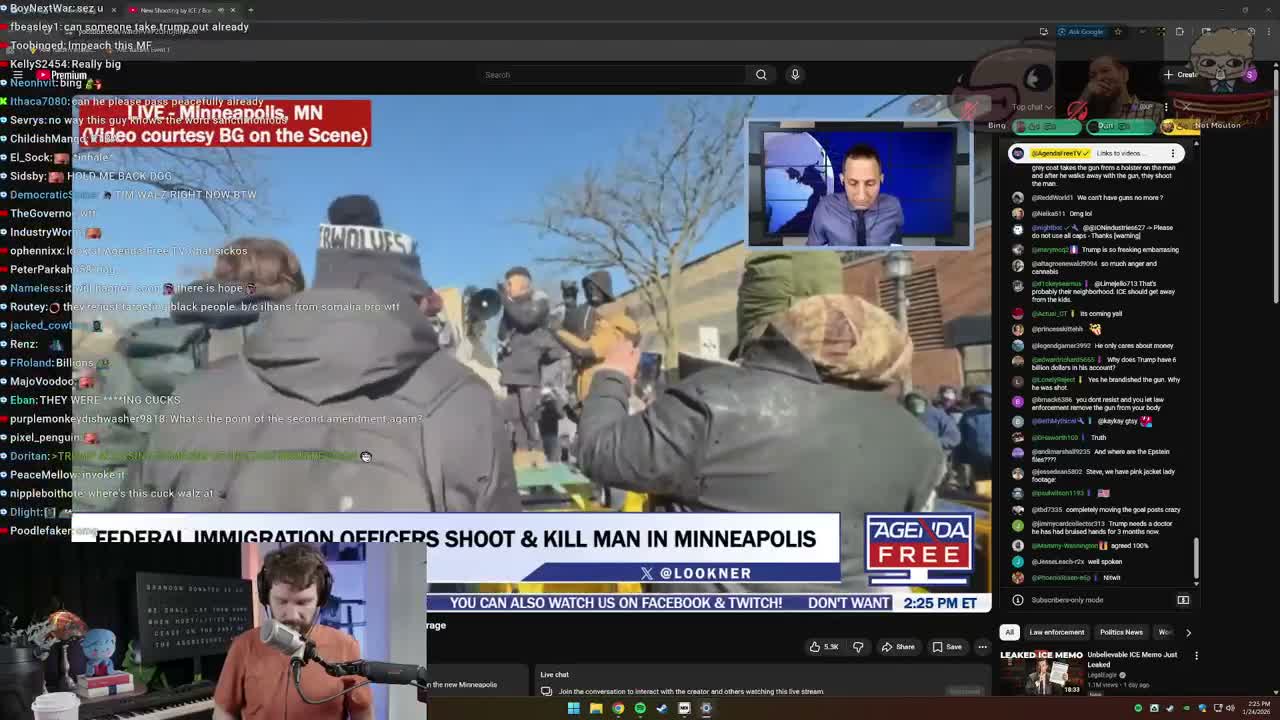Select the Politics News filter chip
1280x720 pixels.
[1121, 632]
